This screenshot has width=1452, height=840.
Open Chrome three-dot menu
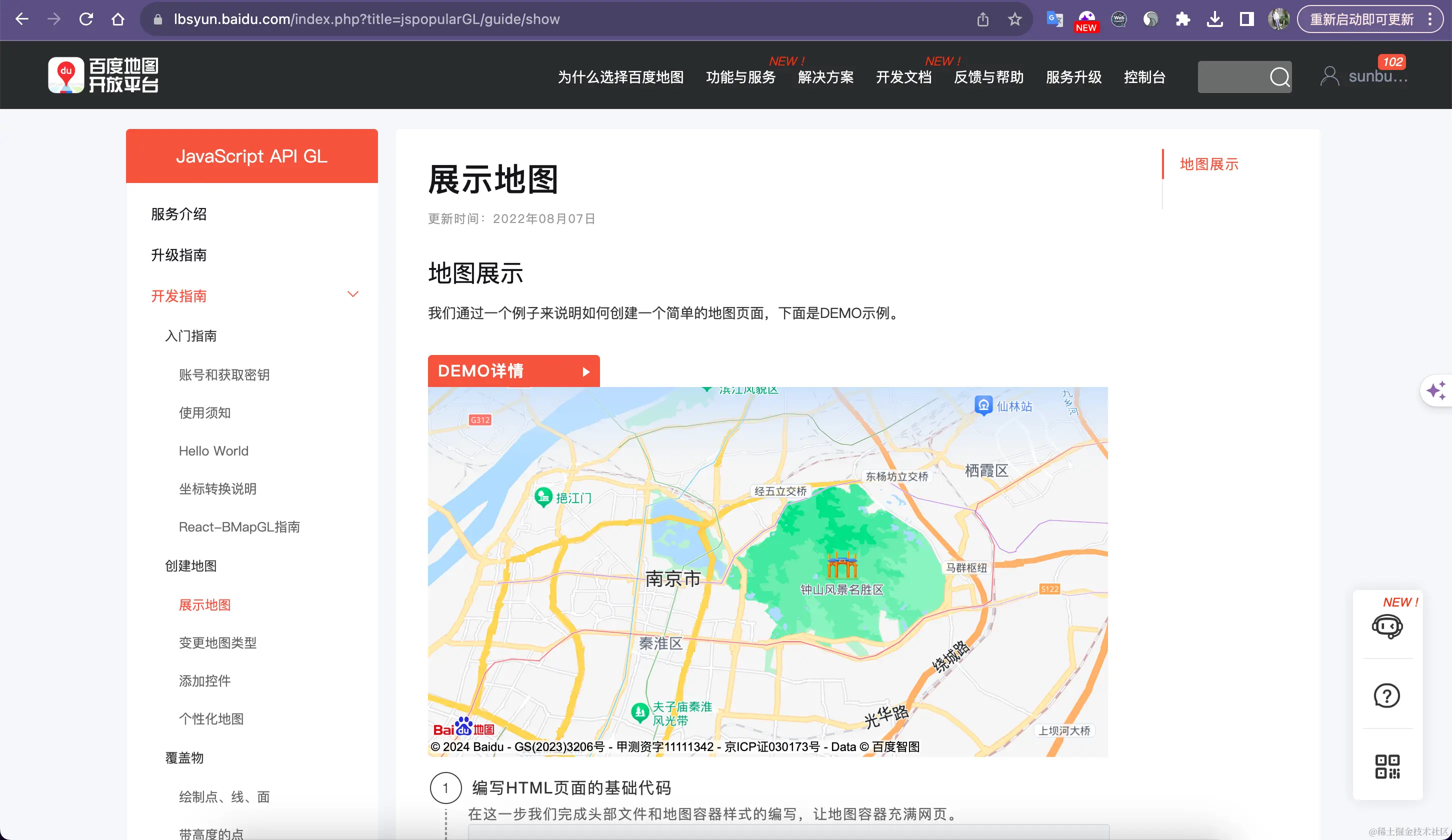pyautogui.click(x=1430, y=19)
